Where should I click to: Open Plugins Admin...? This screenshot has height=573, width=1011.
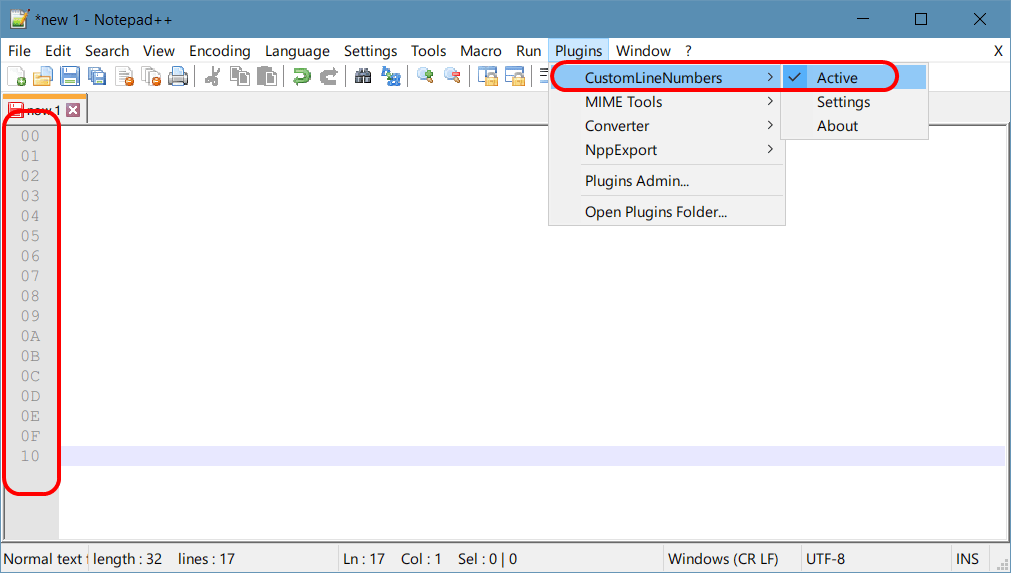click(x=667, y=181)
